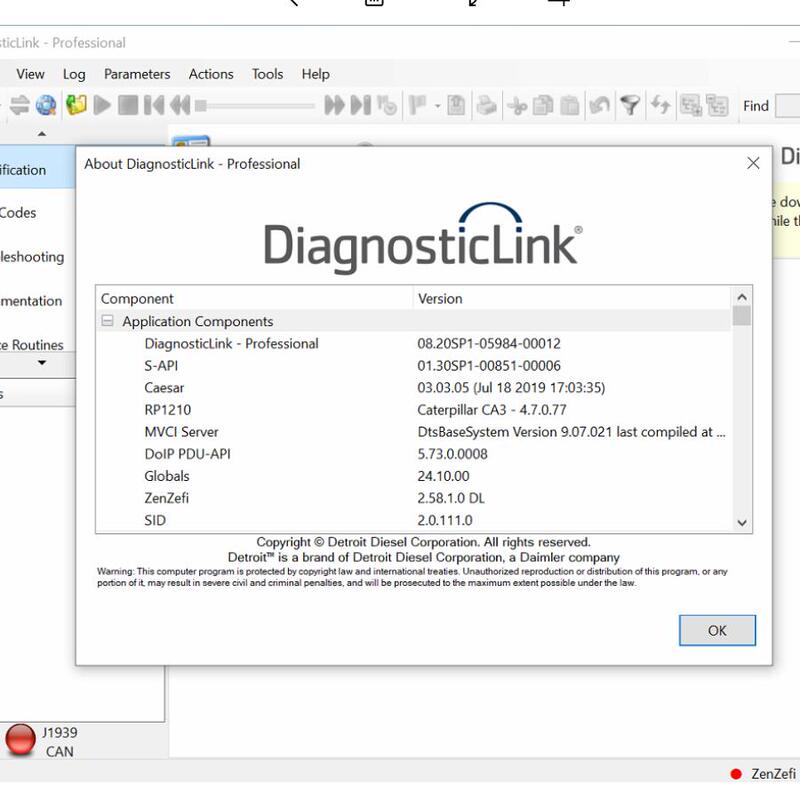Select the SID component row
Viewport: 800px width, 800px height.
coord(413,520)
